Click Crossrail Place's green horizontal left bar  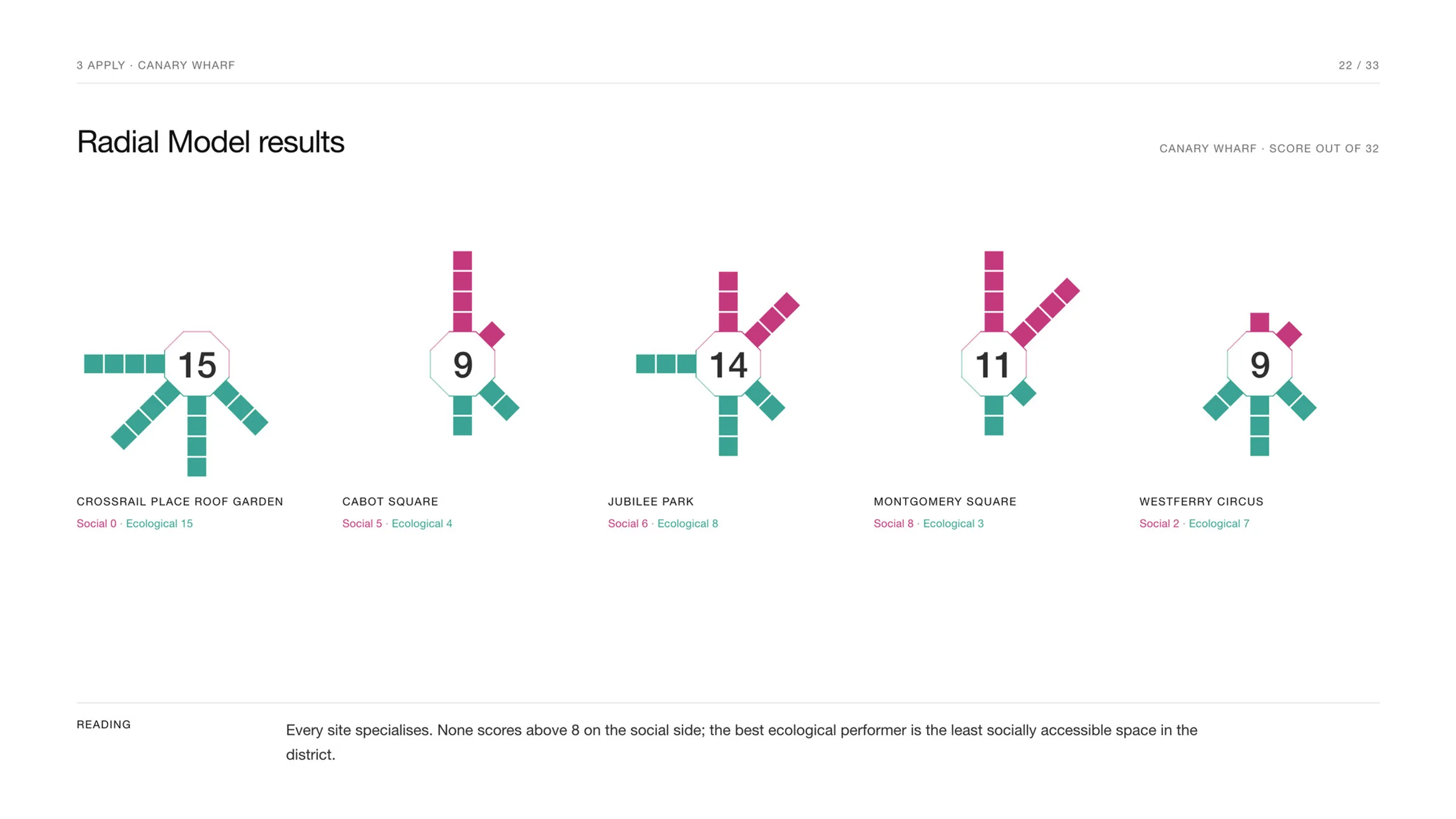point(124,364)
